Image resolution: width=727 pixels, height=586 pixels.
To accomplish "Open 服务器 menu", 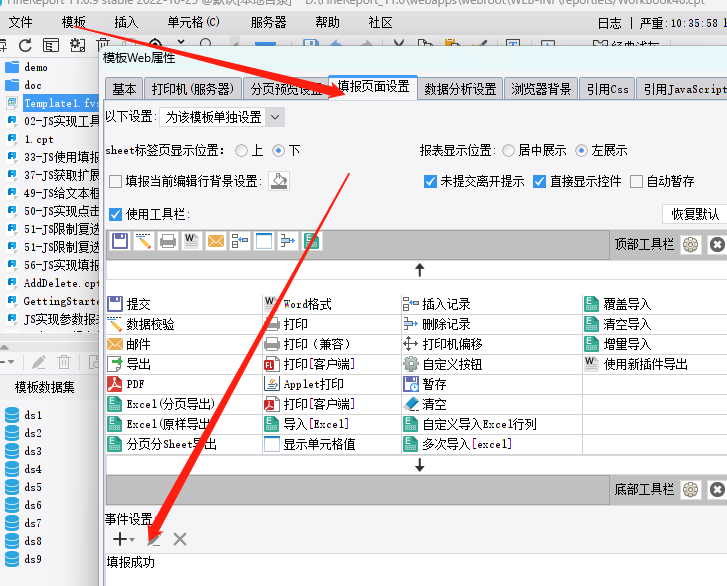I will (268, 22).
